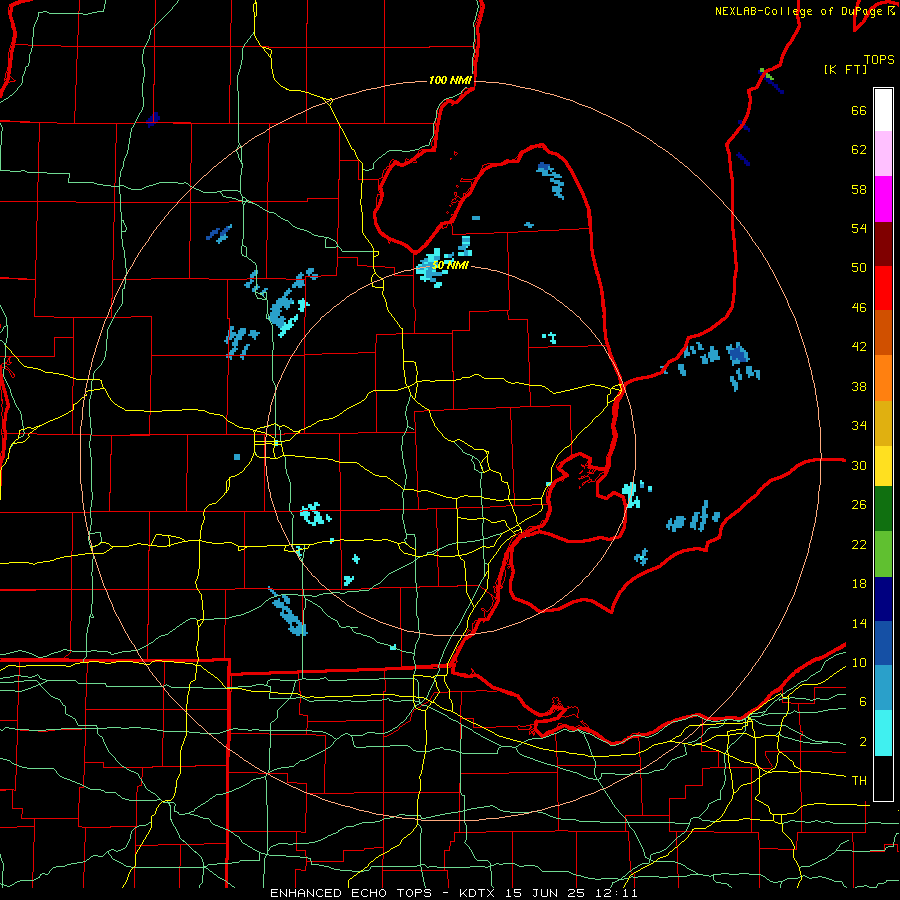The width and height of the screenshot is (900, 900).
Task: Click the white color swatch in the legend
Action: click(883, 110)
